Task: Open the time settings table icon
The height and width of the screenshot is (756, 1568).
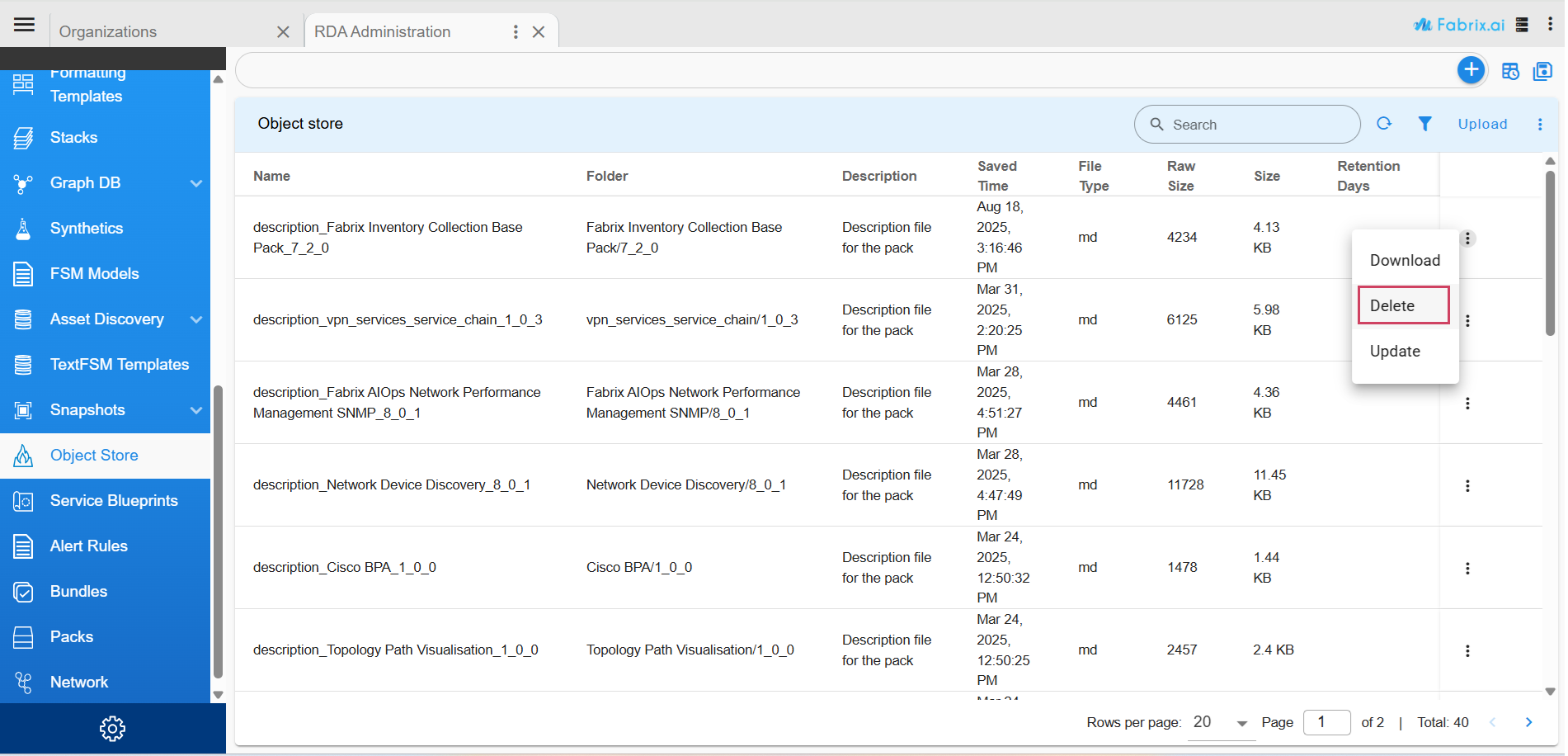Action: 1509,72
